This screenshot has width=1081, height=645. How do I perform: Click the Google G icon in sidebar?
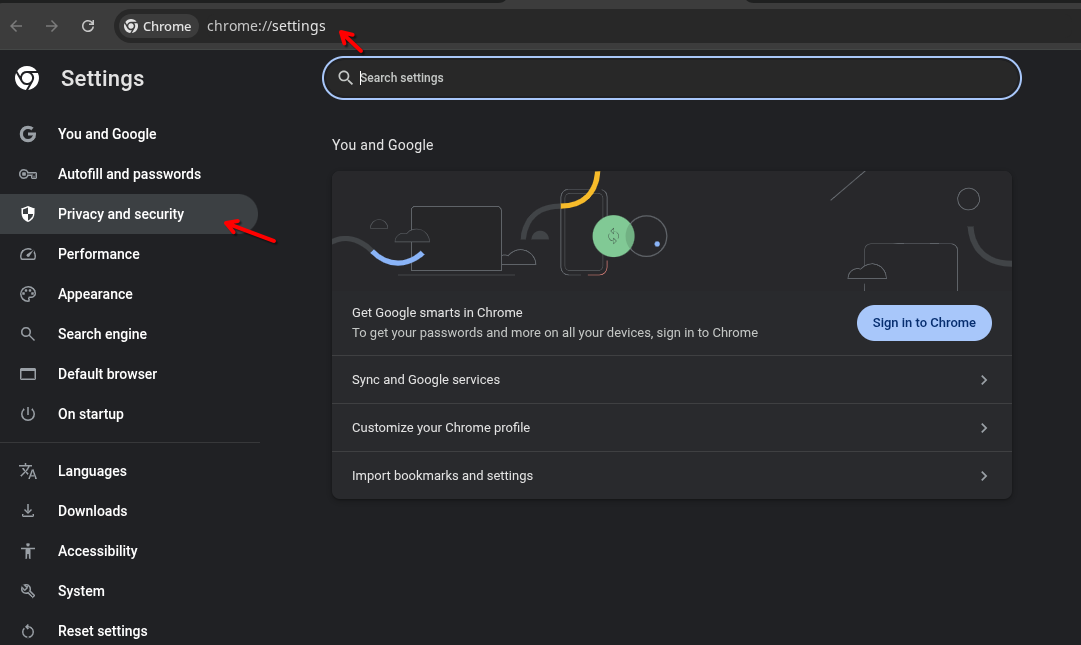pyautogui.click(x=28, y=134)
